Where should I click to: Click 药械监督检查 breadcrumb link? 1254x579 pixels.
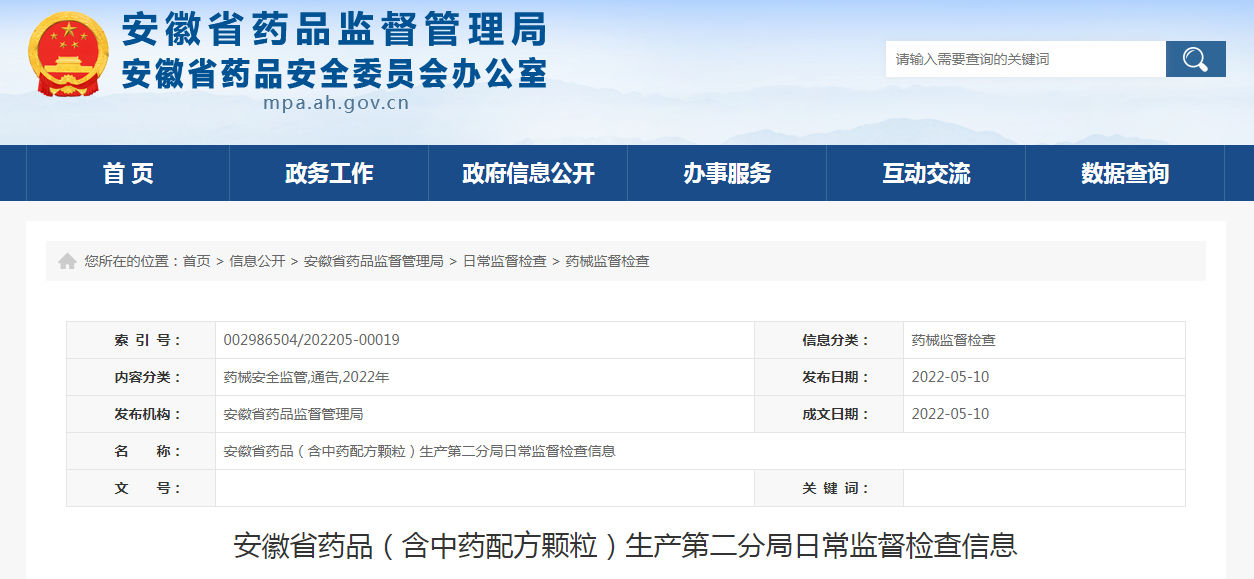coord(607,261)
